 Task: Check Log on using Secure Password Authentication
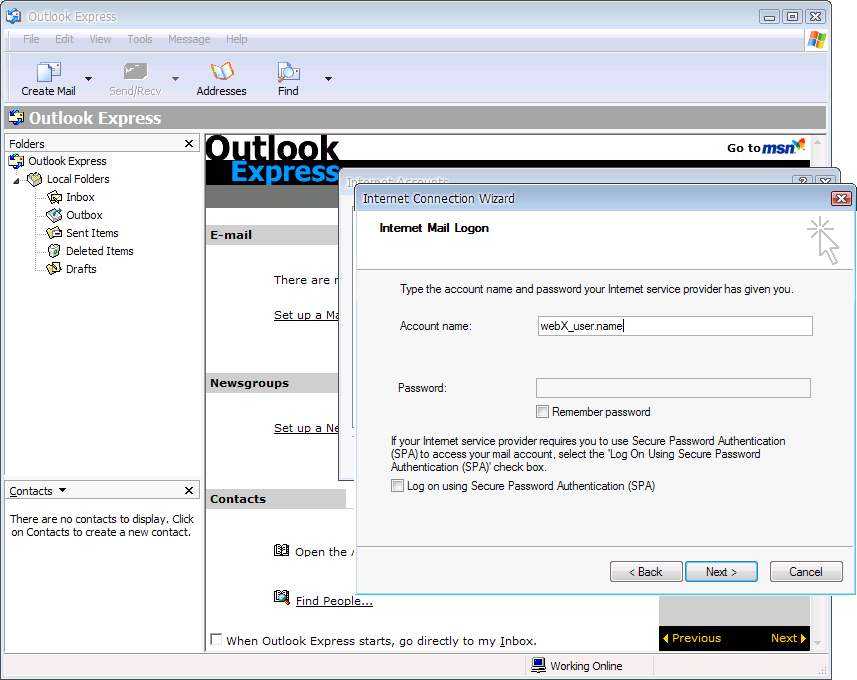coord(398,486)
